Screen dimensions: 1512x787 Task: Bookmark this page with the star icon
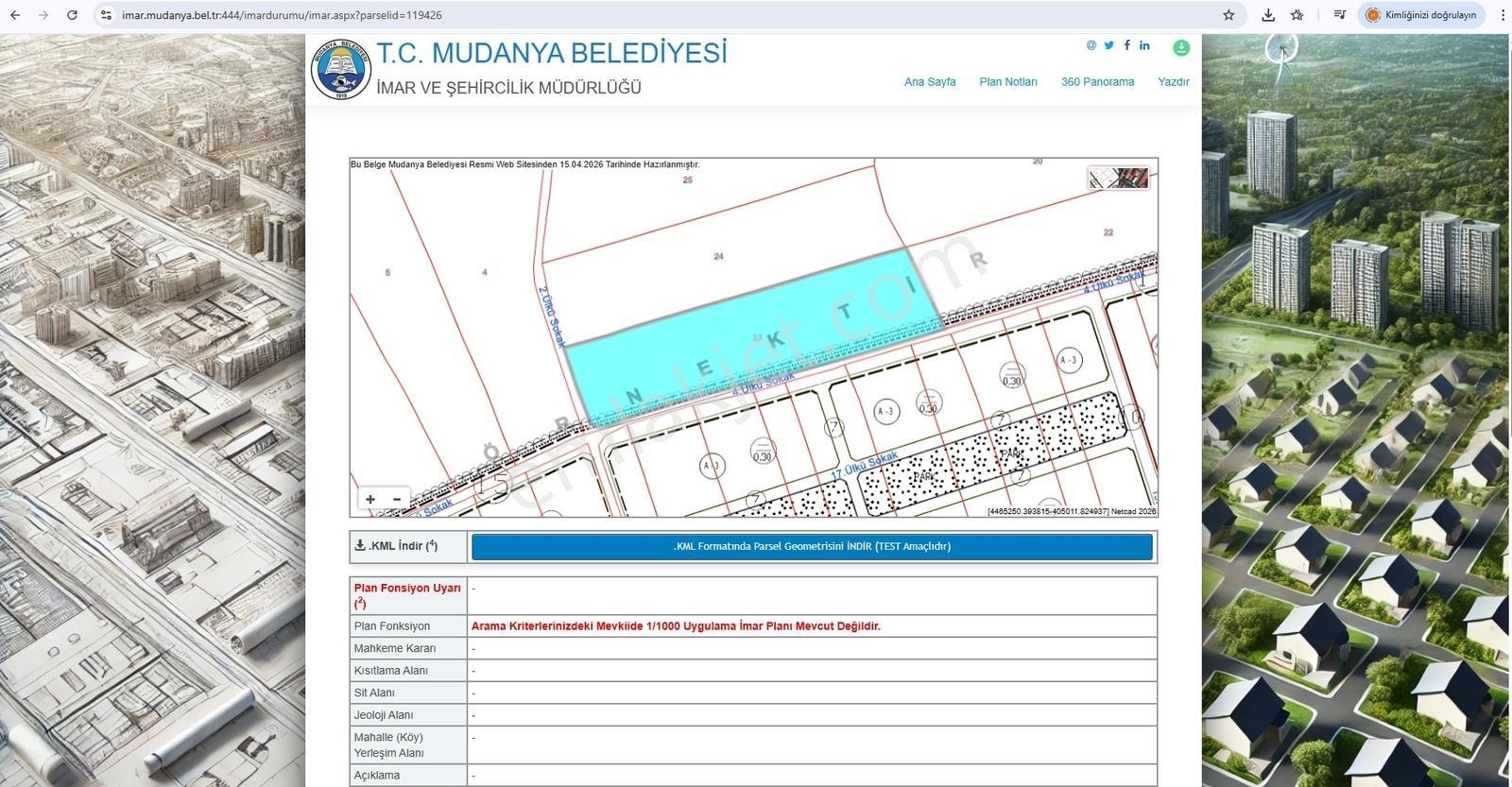1228,15
